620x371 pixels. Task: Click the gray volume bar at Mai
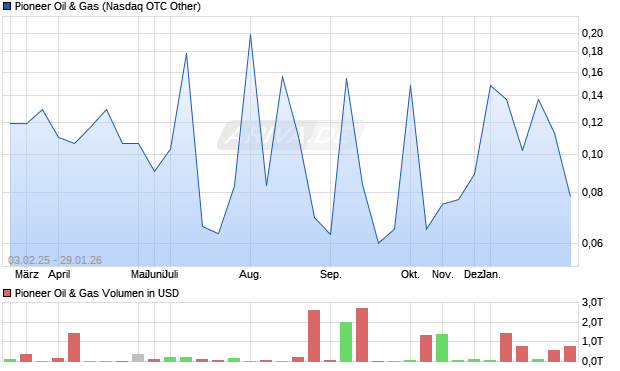pos(138,358)
